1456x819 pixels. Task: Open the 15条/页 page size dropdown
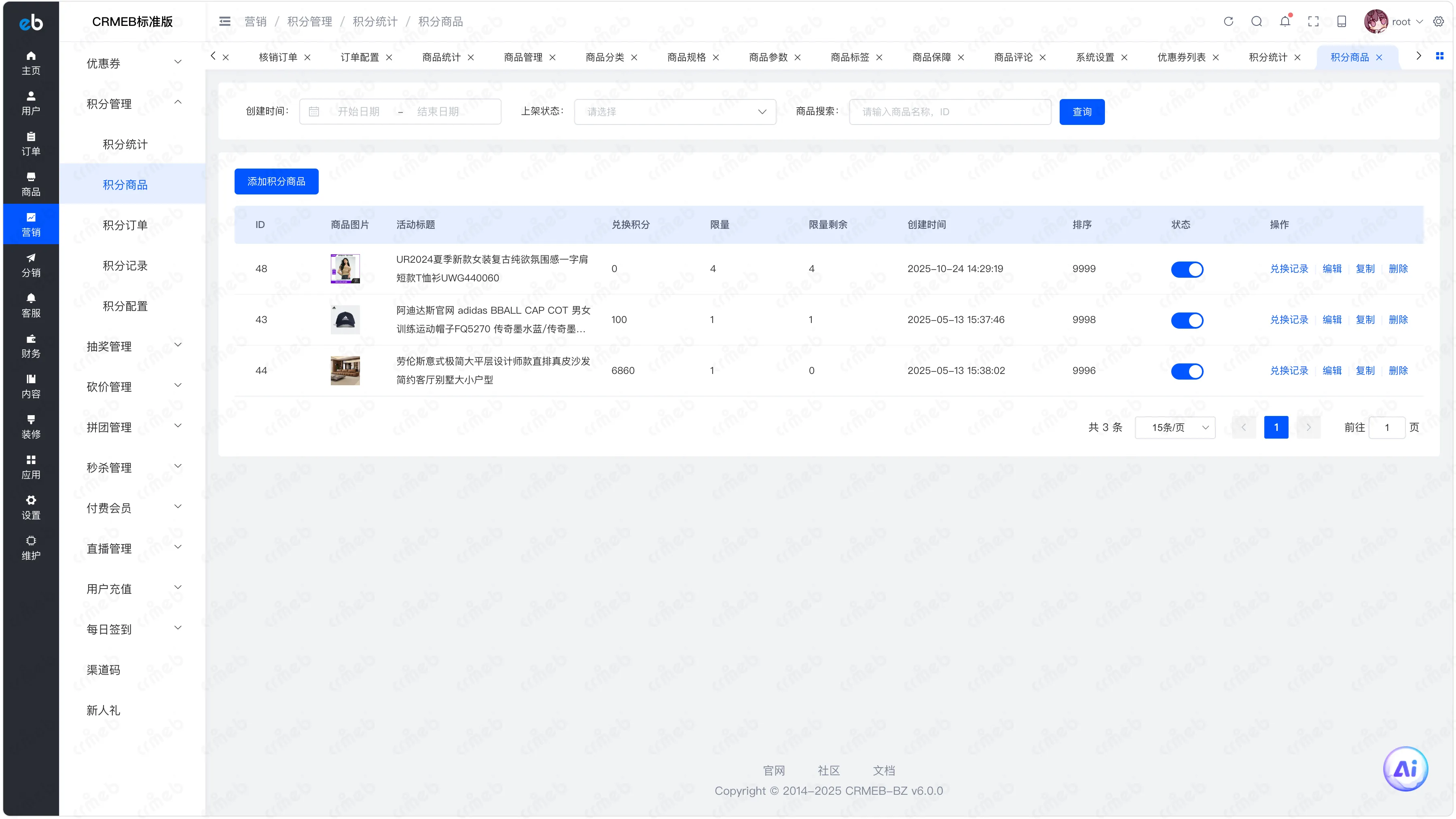tap(1175, 428)
